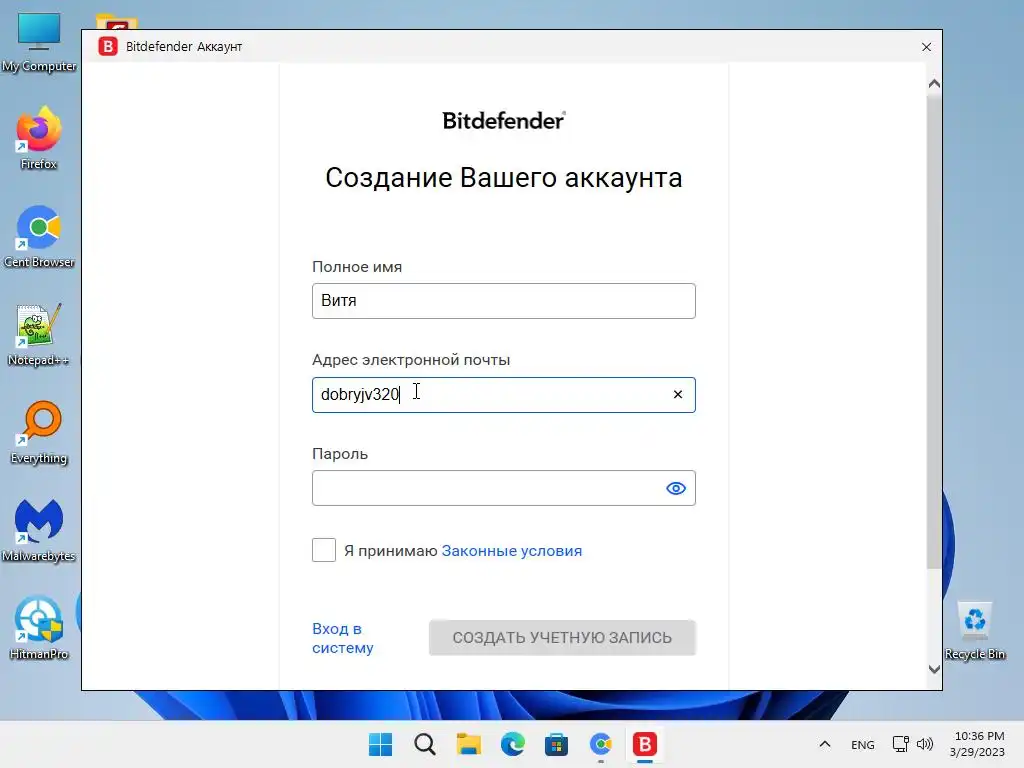The height and width of the screenshot is (768, 1024).
Task: Select the Firefox desktop shortcut
Action: pos(39,138)
